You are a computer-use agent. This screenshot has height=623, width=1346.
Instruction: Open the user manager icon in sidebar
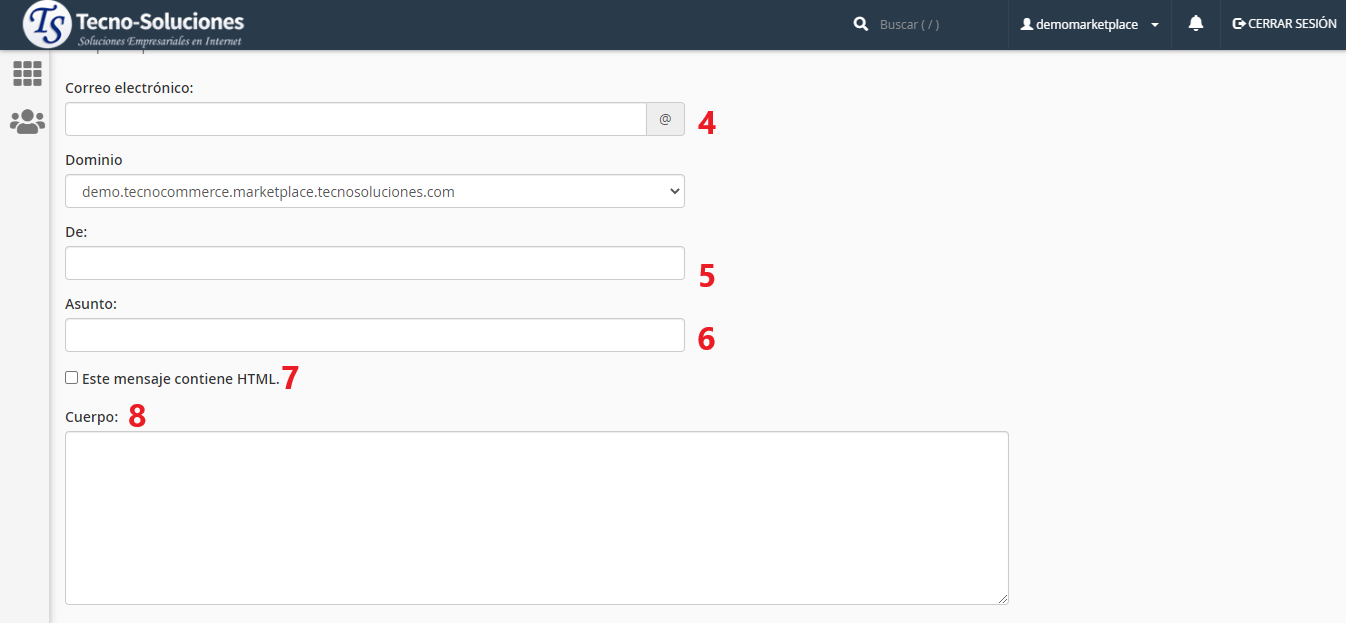click(x=27, y=122)
